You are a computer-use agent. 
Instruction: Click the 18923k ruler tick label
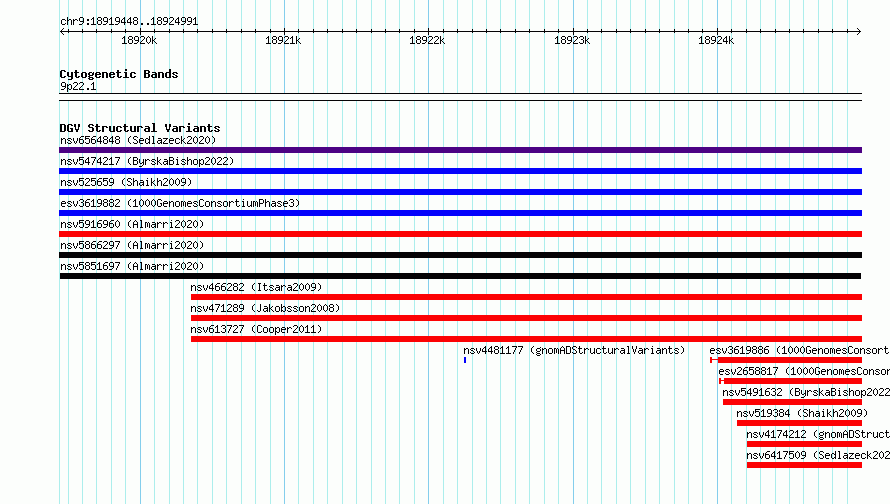pos(572,40)
